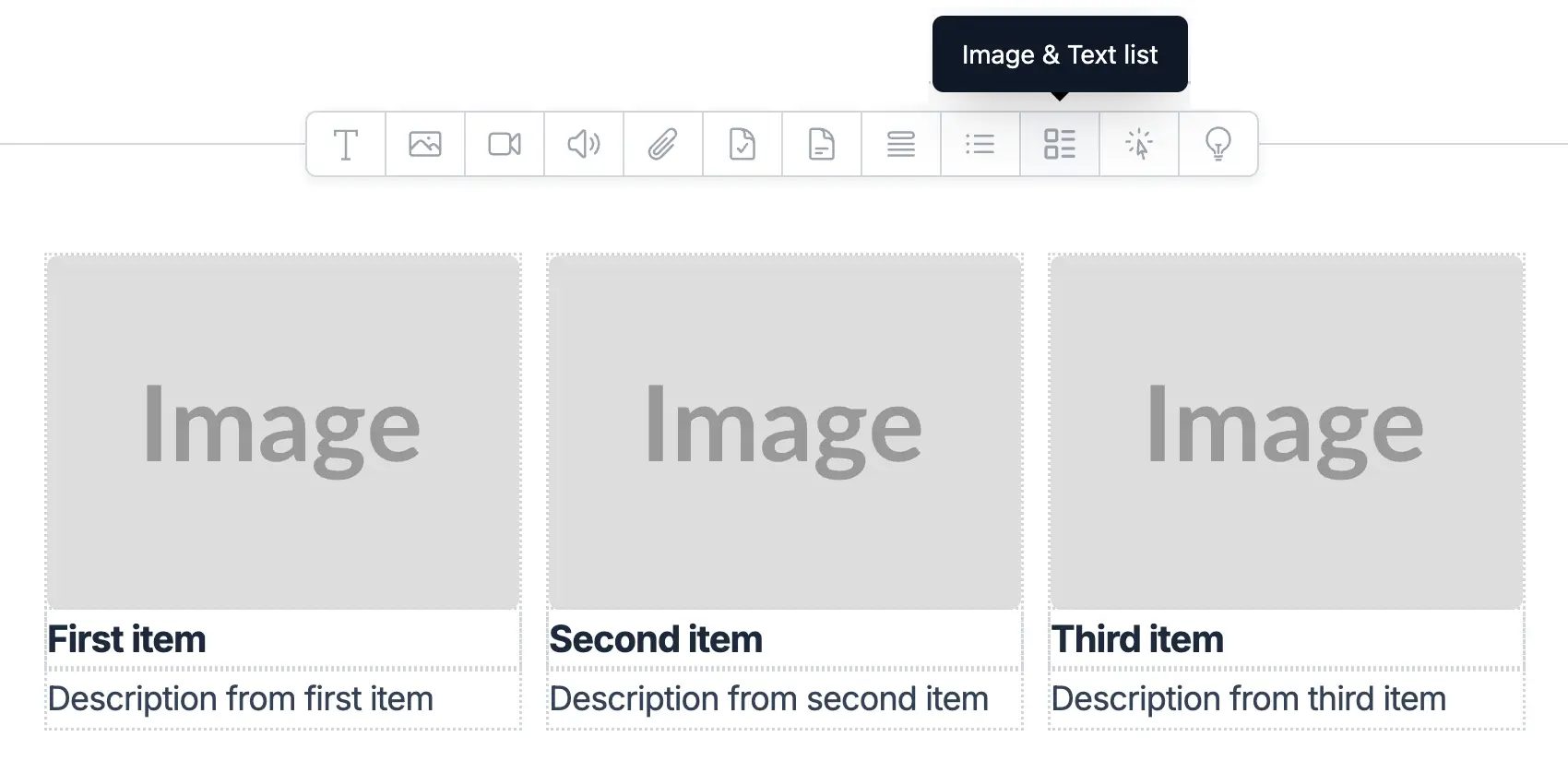Attach a file with the paperclip icon

coord(662,144)
